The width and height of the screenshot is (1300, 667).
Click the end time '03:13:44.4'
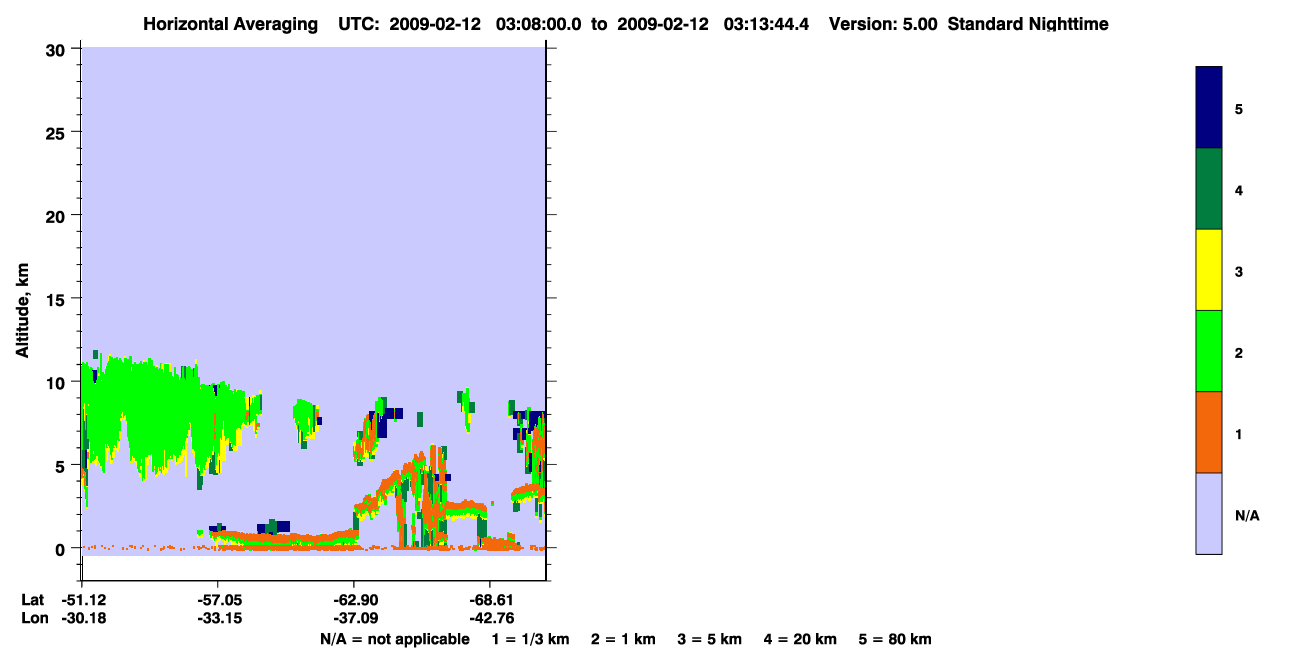[x=767, y=24]
